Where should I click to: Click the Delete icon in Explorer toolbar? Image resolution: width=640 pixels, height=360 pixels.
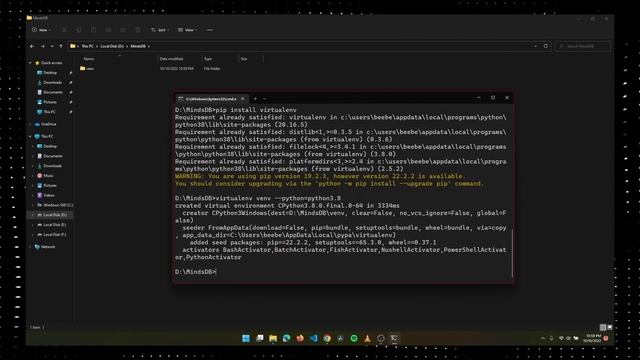click(138, 30)
